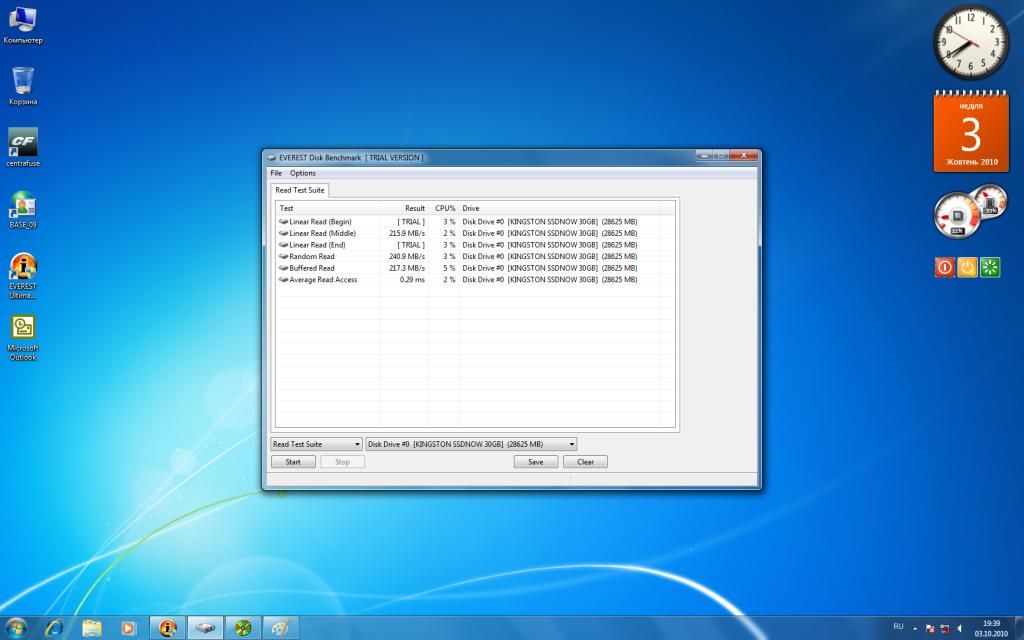Click the green restart gadget button

tap(990, 267)
